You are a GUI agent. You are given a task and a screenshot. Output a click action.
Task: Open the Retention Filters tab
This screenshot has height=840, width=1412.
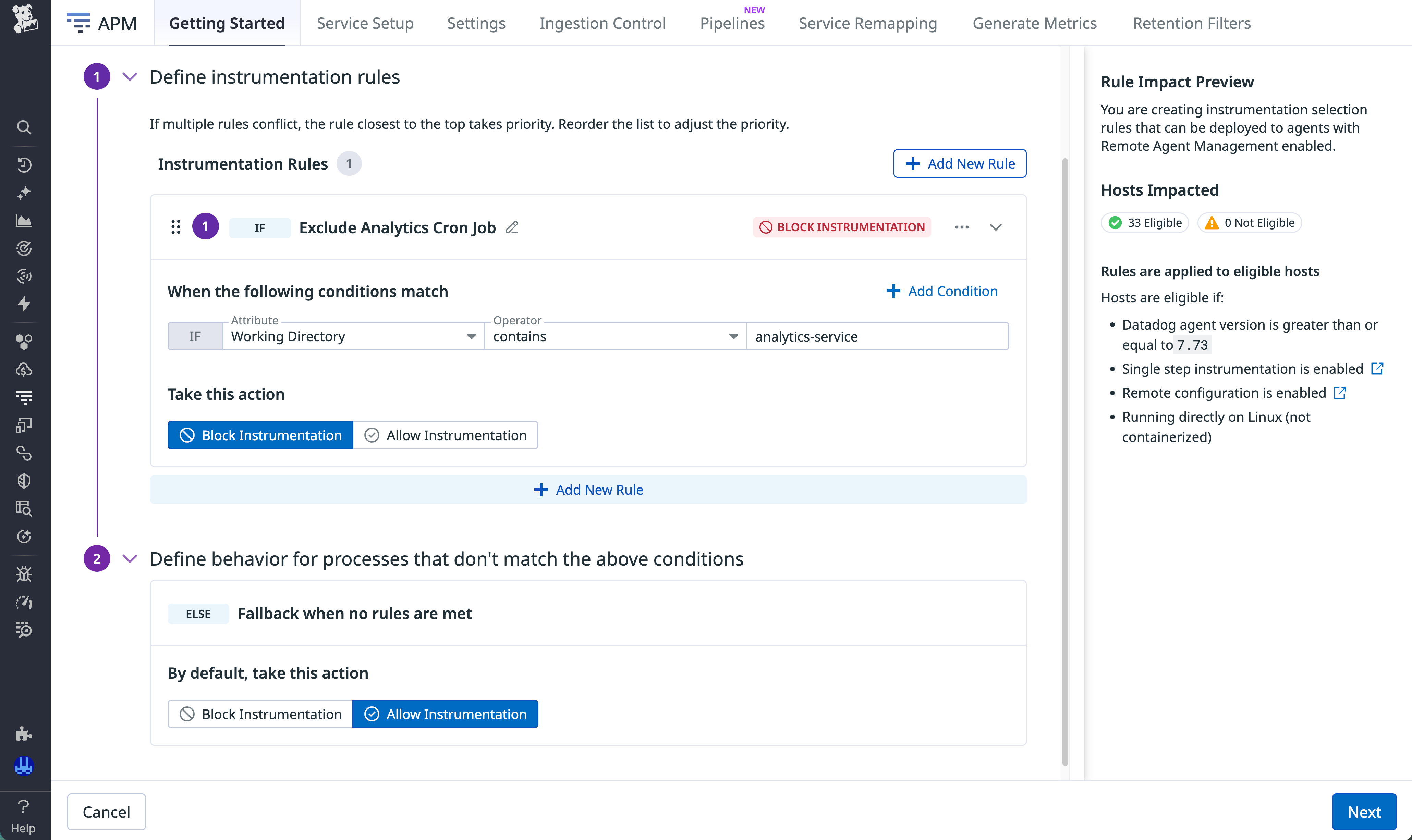[x=1191, y=23]
